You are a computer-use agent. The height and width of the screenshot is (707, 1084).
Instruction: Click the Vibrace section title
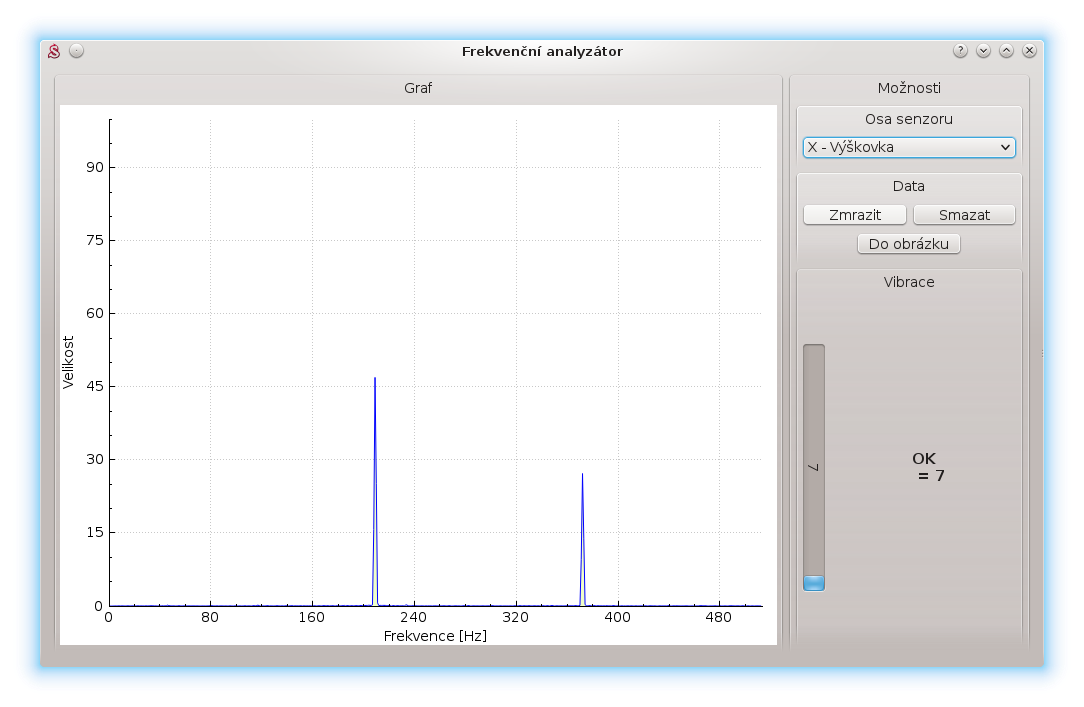(x=908, y=282)
